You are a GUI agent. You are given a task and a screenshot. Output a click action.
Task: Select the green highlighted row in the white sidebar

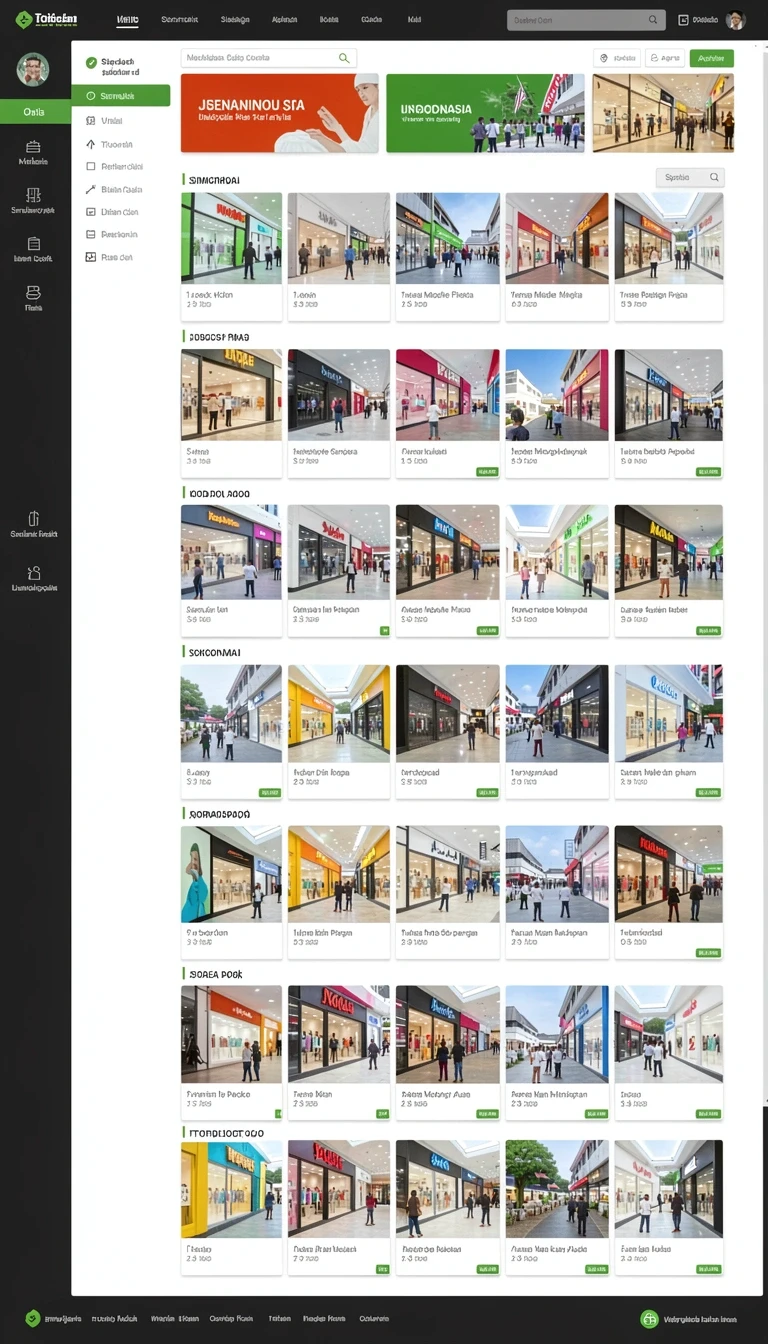121,96
